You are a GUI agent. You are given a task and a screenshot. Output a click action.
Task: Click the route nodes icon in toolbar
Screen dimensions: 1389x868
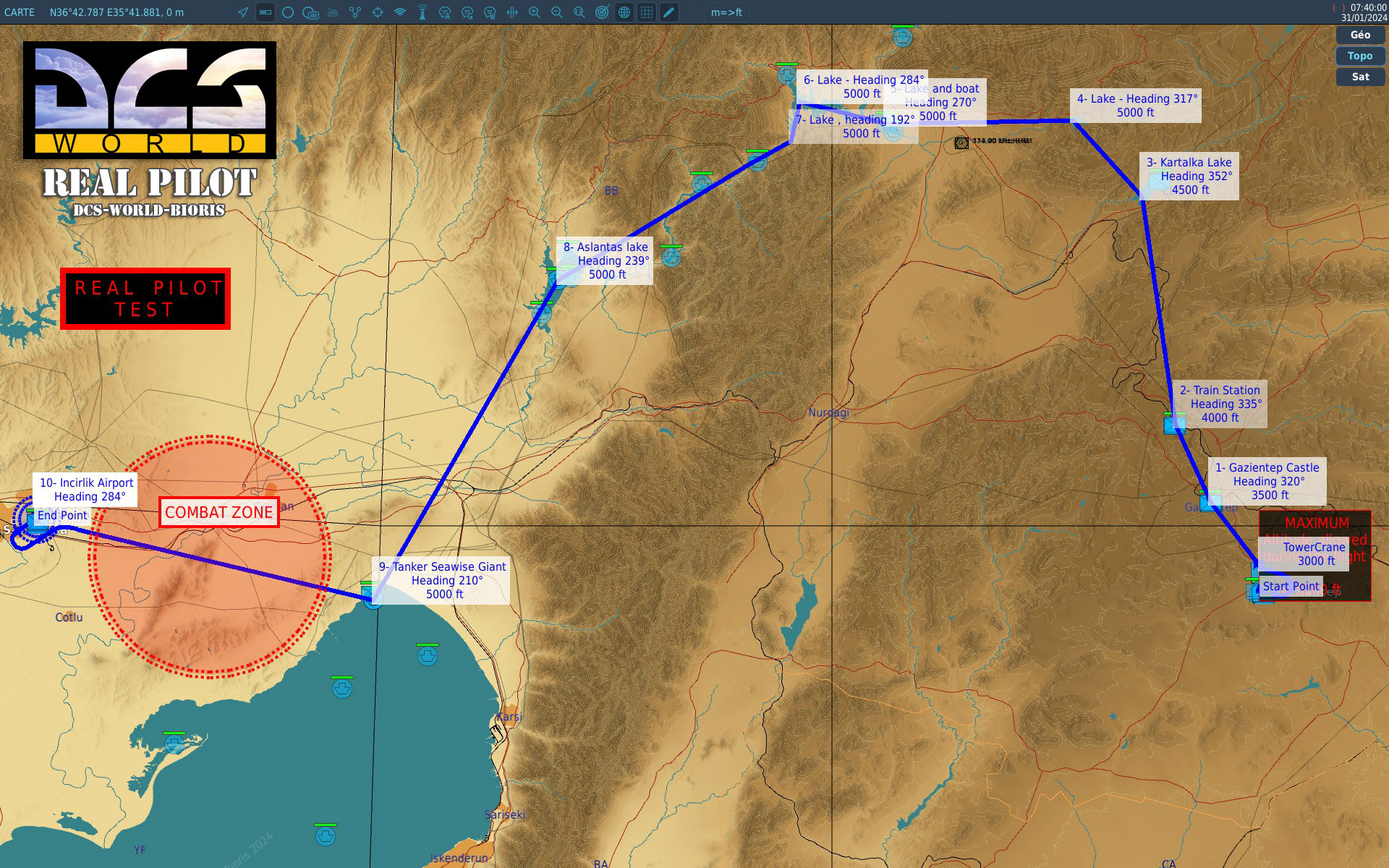click(x=355, y=12)
